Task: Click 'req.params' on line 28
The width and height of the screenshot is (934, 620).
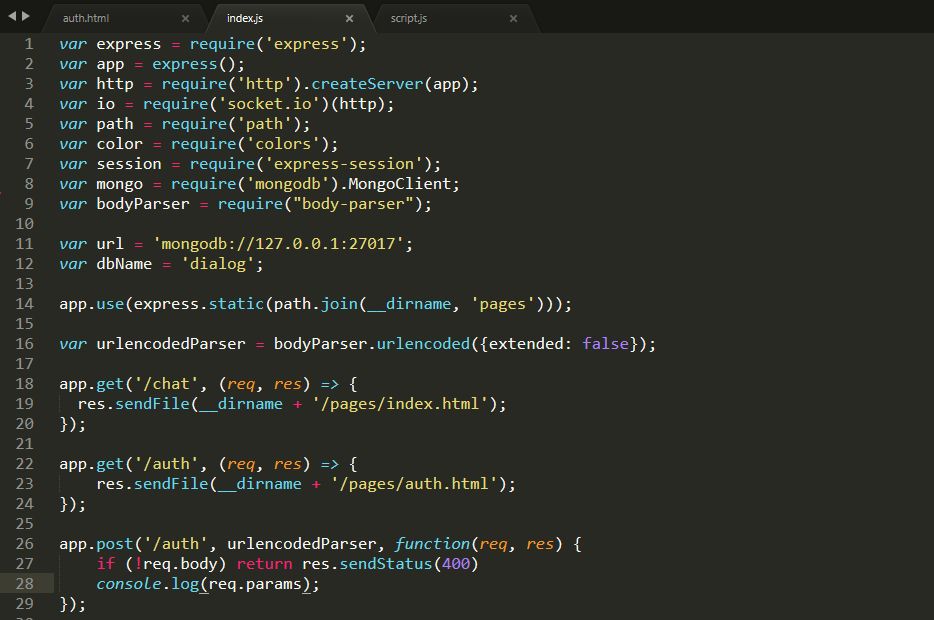Action: tap(255, 584)
